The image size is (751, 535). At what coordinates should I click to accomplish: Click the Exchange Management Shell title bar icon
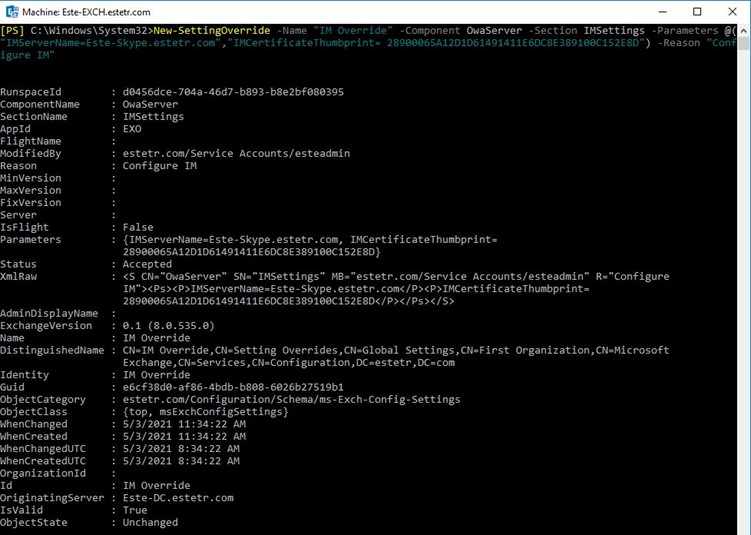11,12
